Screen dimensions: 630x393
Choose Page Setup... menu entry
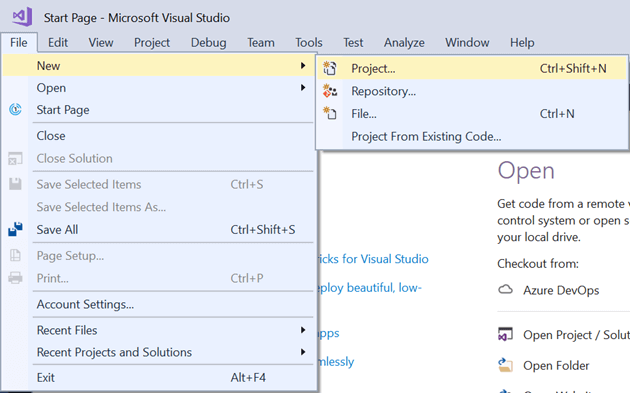click(x=158, y=256)
